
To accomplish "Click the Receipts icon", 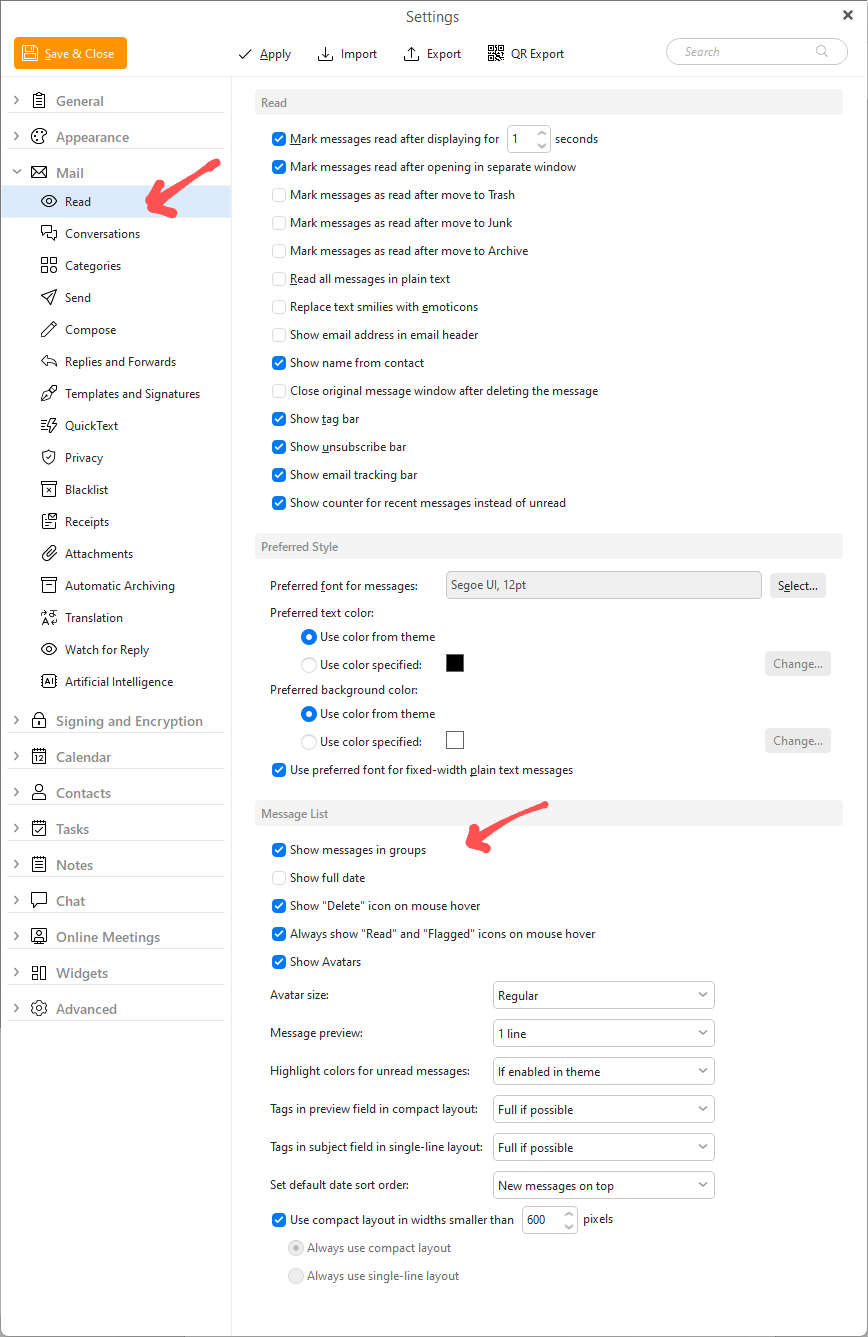I will pos(48,521).
